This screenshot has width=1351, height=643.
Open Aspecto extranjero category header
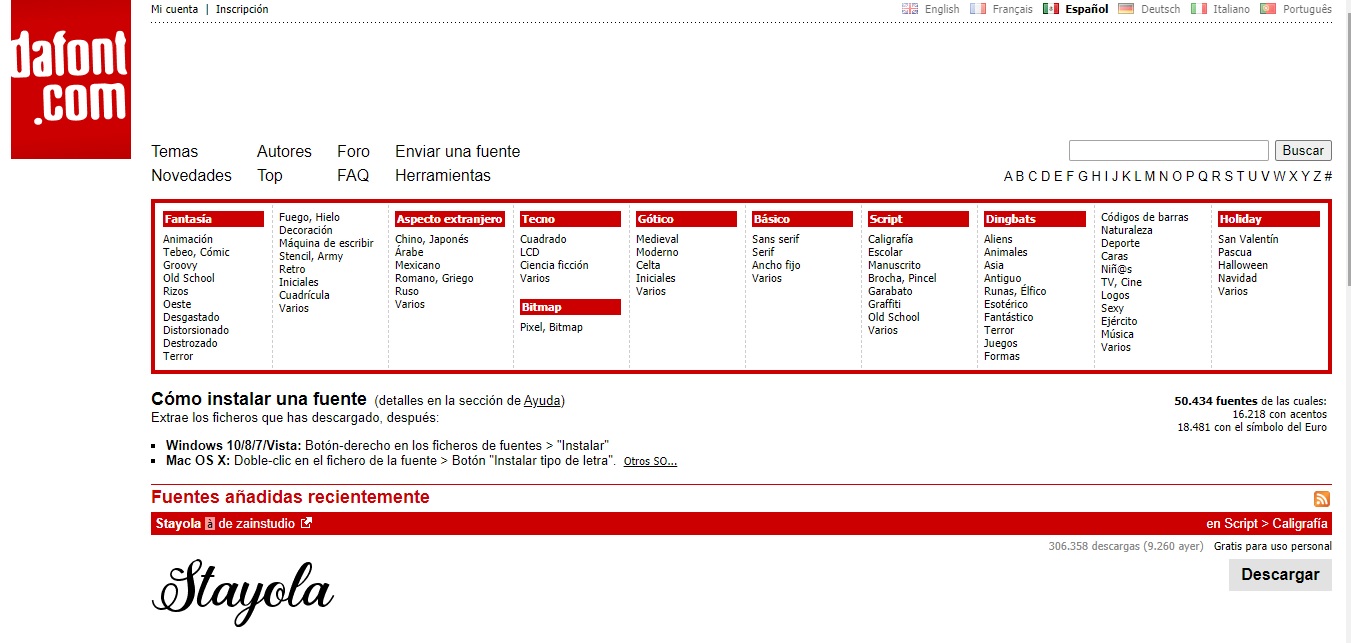[x=450, y=219]
